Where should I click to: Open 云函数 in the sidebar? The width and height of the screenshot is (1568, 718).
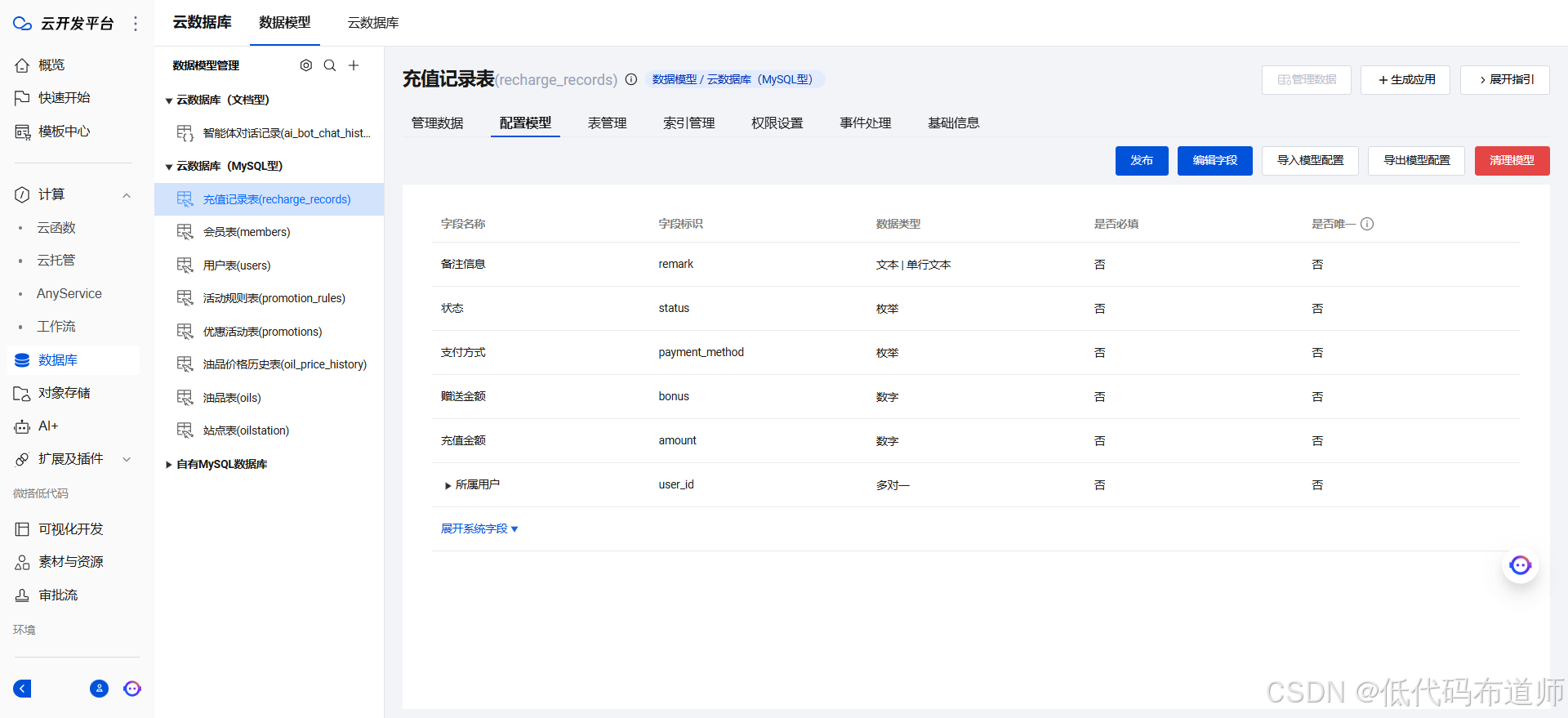pos(56,228)
